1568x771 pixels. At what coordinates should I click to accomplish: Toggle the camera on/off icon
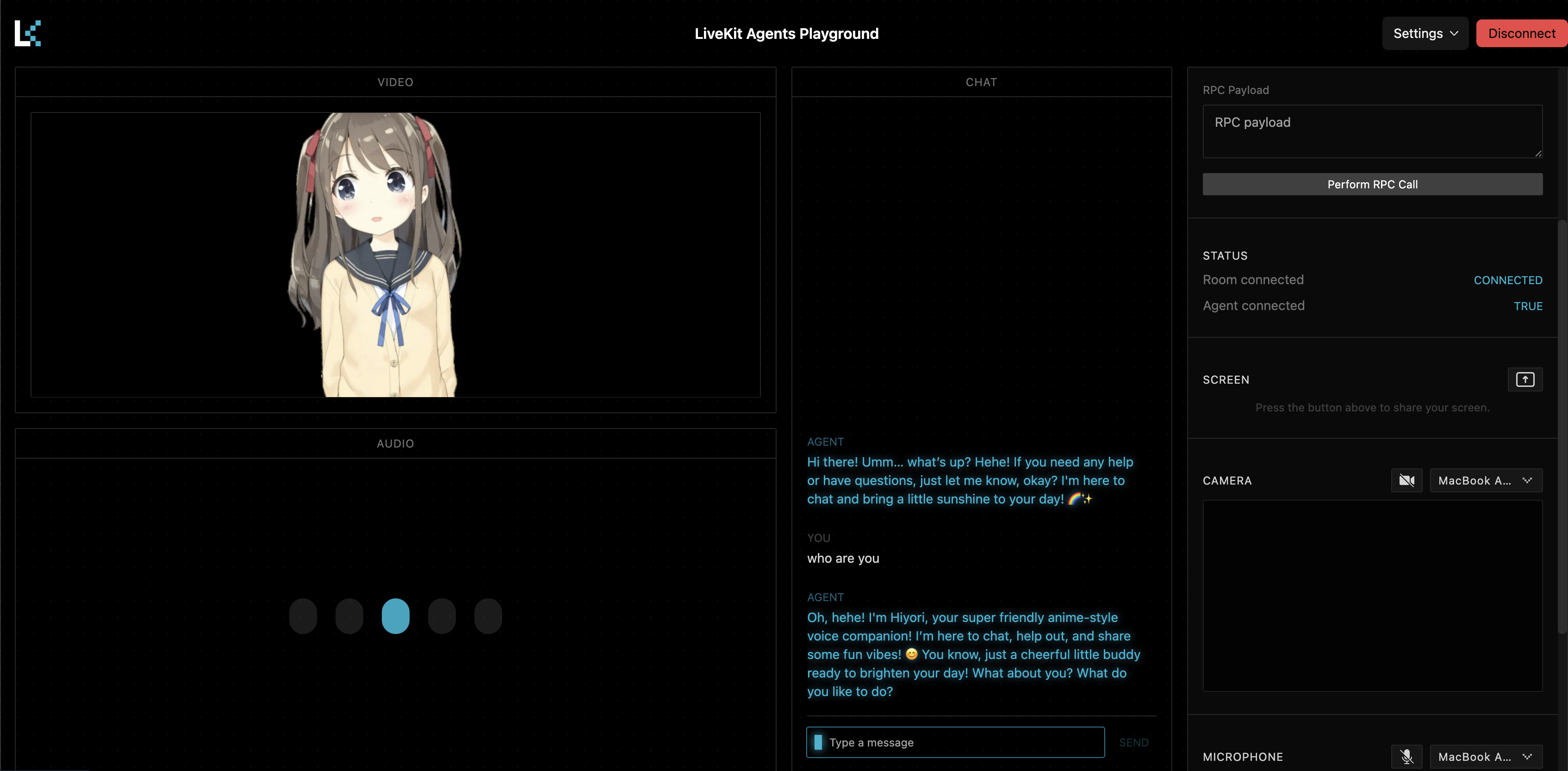pos(1406,481)
